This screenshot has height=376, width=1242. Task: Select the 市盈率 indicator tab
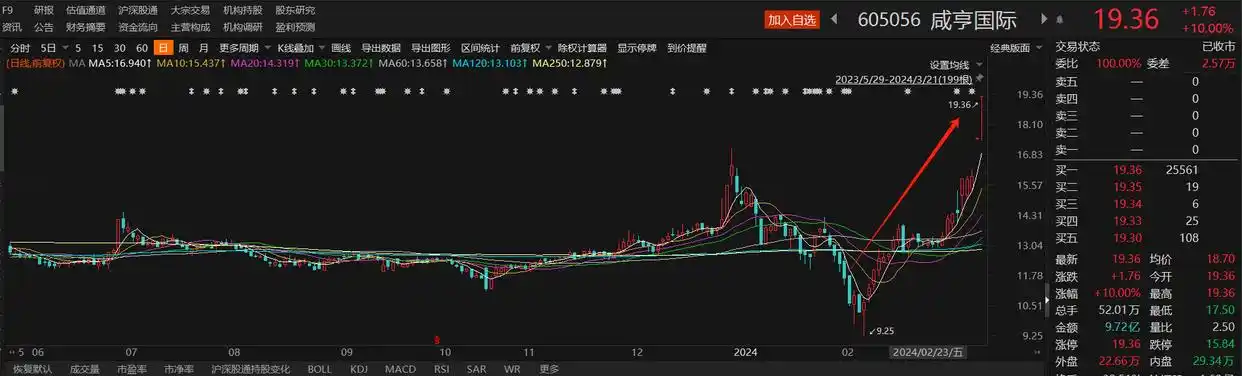tap(133, 368)
